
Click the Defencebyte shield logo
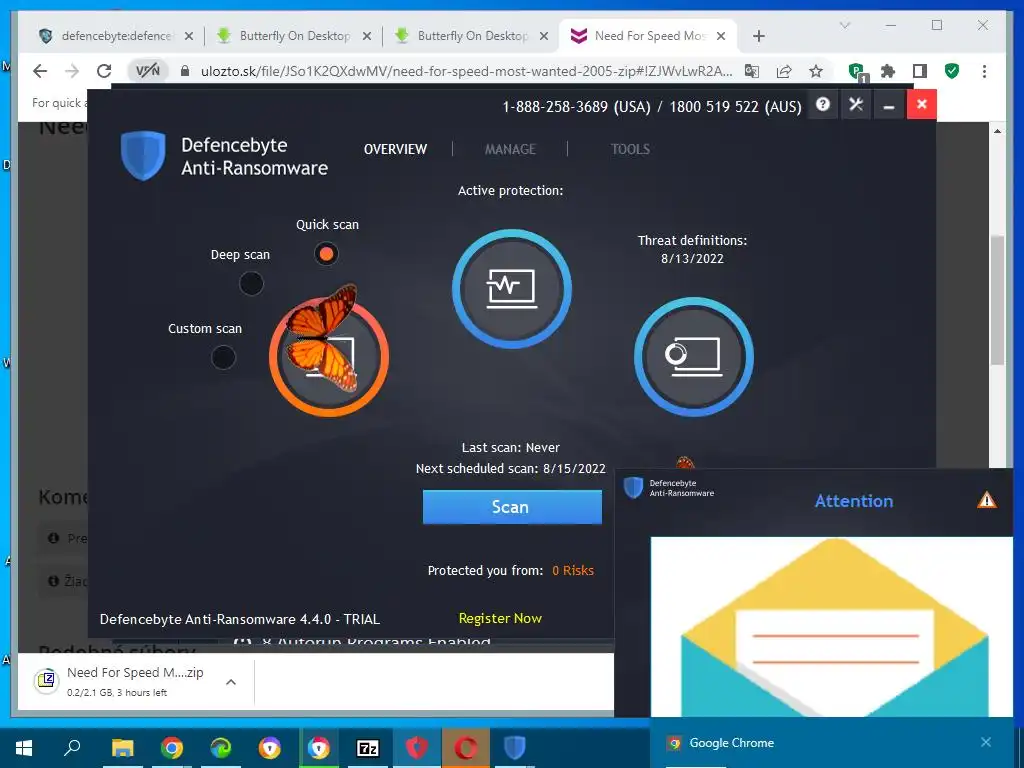[143, 155]
